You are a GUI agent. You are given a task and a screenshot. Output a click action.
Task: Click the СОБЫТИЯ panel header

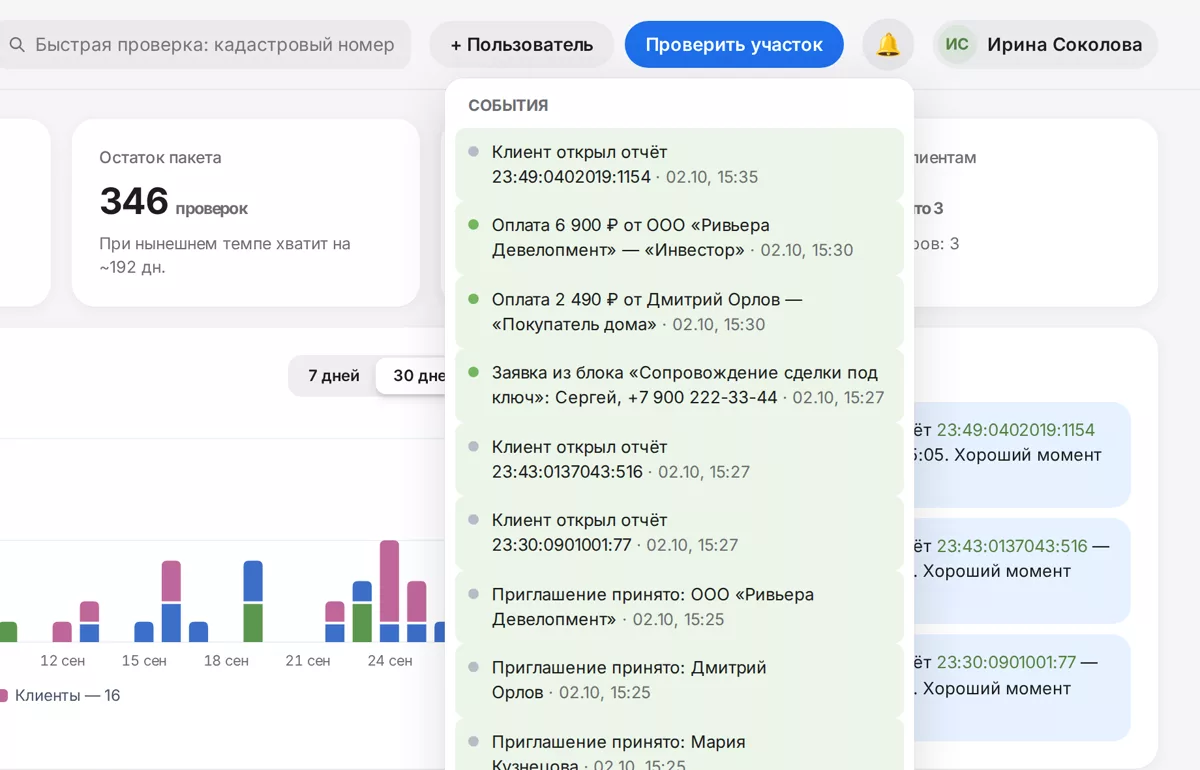pyautogui.click(x=508, y=105)
